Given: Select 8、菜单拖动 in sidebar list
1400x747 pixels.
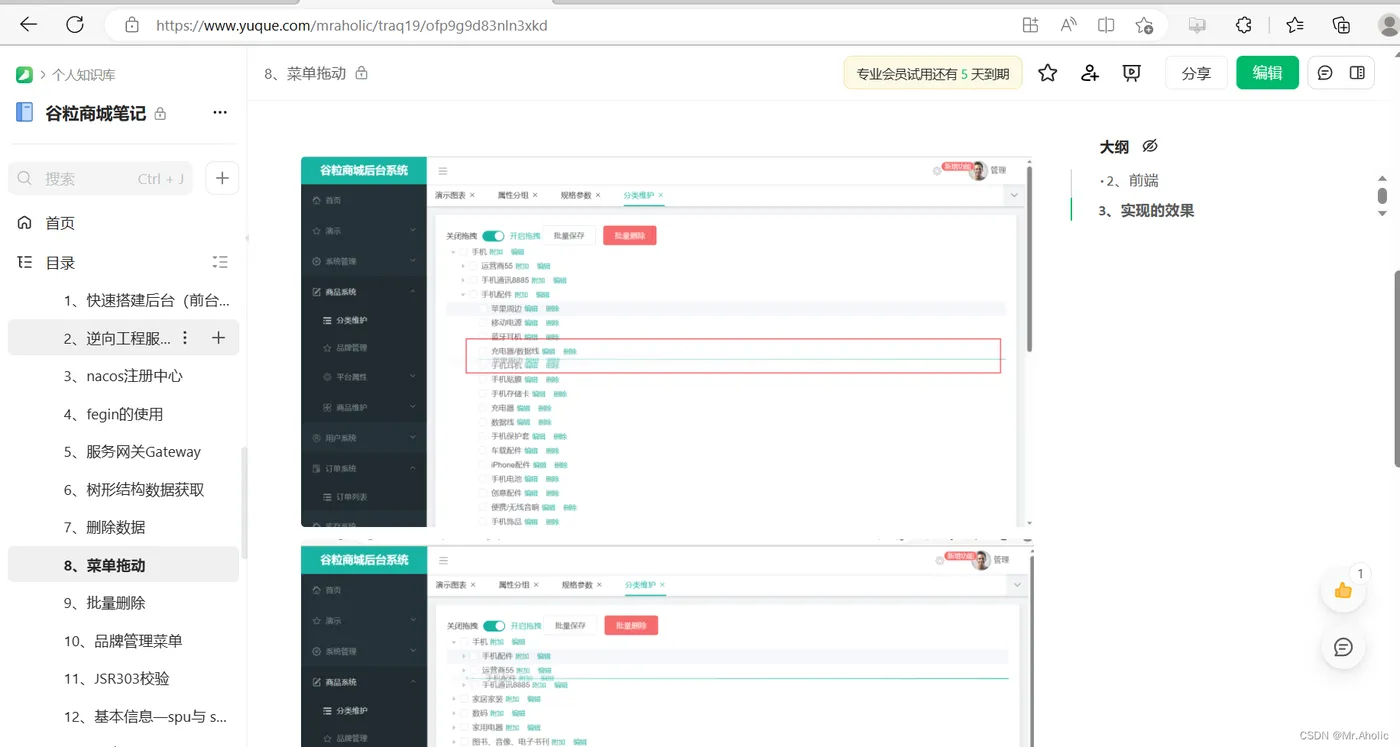Looking at the screenshot, I should pyautogui.click(x=123, y=565).
